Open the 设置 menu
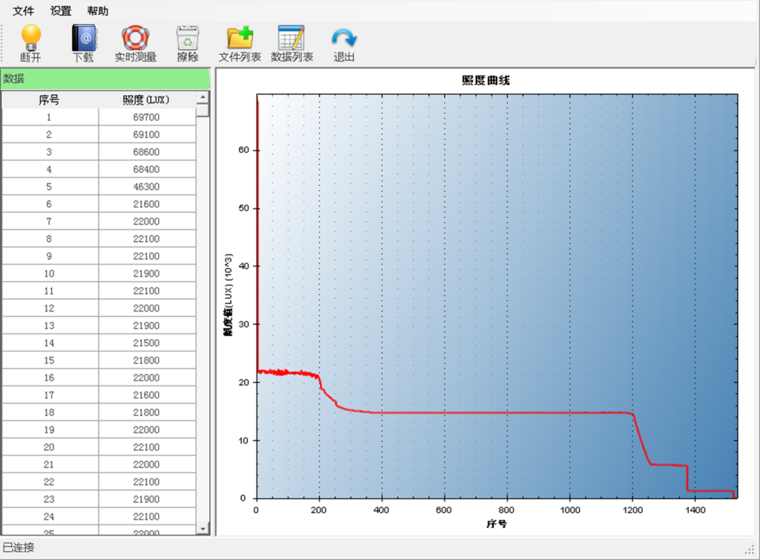This screenshot has width=760, height=560. 61,11
